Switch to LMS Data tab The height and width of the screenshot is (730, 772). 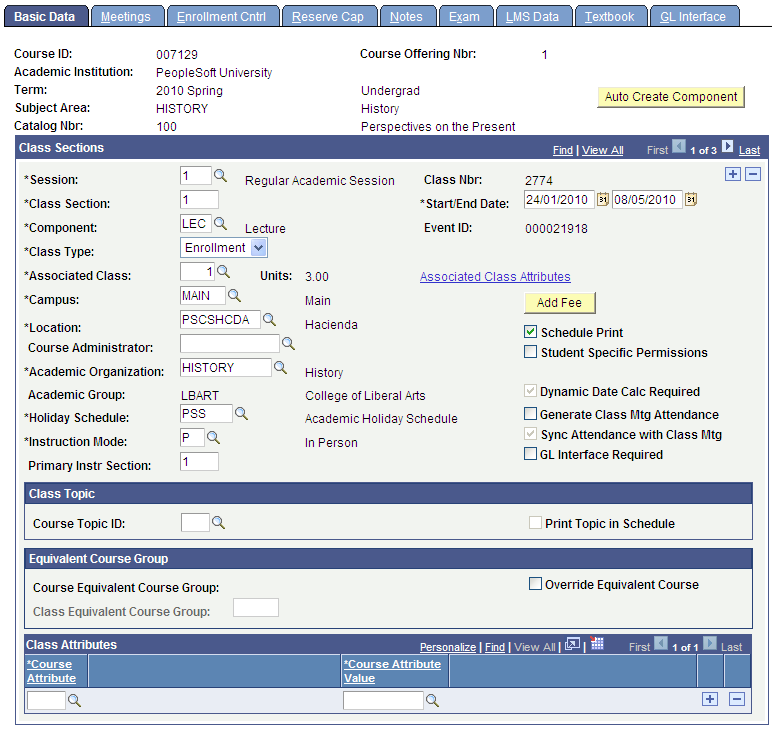[532, 17]
